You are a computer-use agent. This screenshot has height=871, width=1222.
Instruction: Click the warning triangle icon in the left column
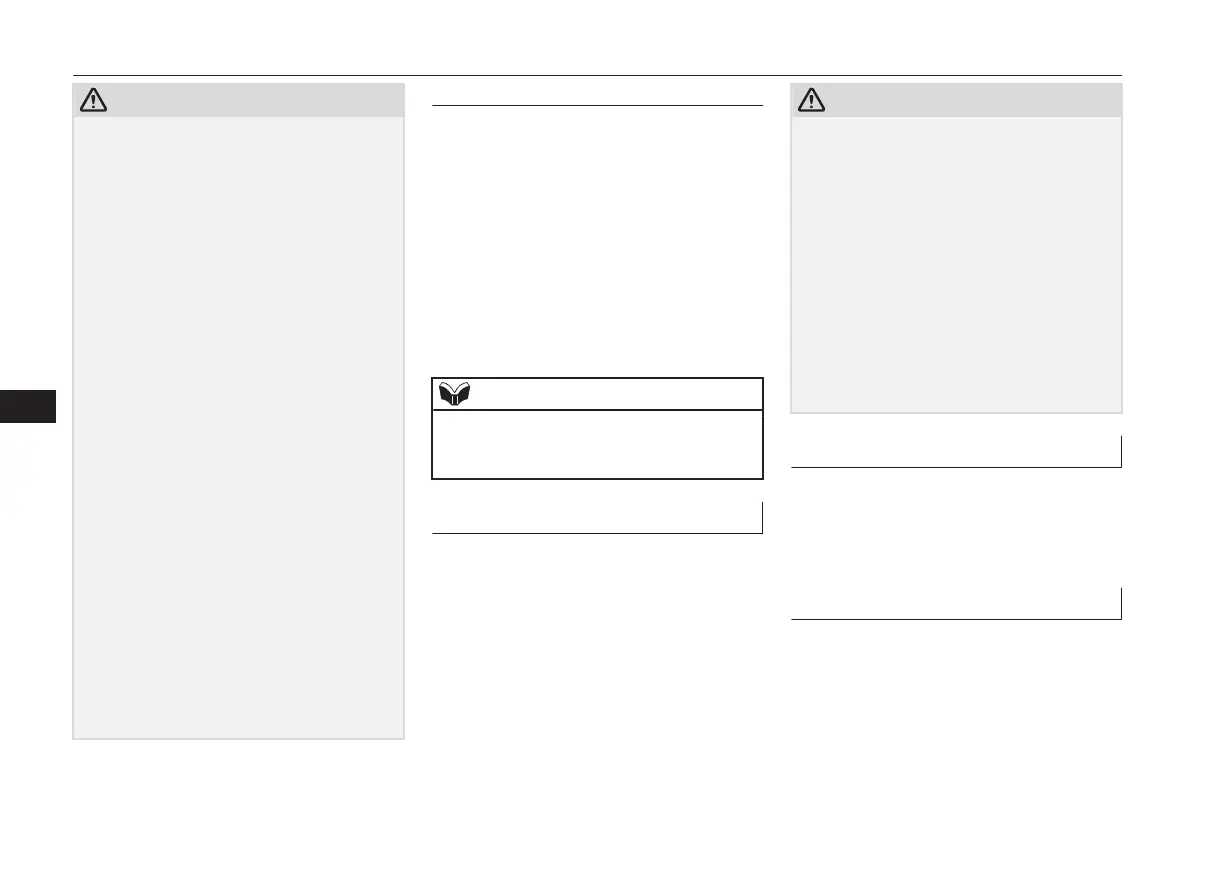click(92, 100)
